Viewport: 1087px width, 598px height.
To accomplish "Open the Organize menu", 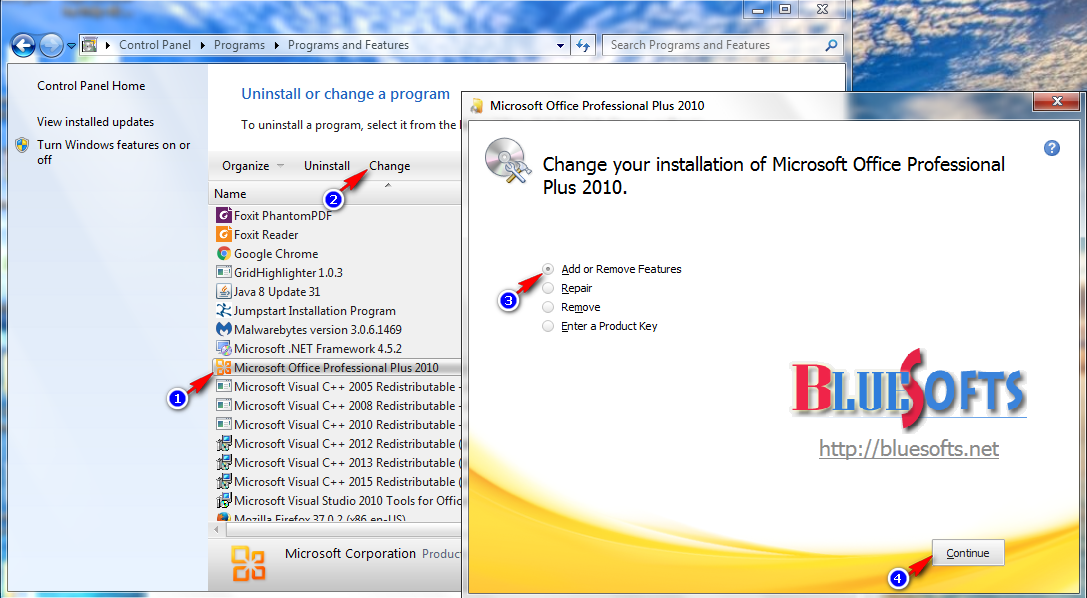I will click(252, 166).
